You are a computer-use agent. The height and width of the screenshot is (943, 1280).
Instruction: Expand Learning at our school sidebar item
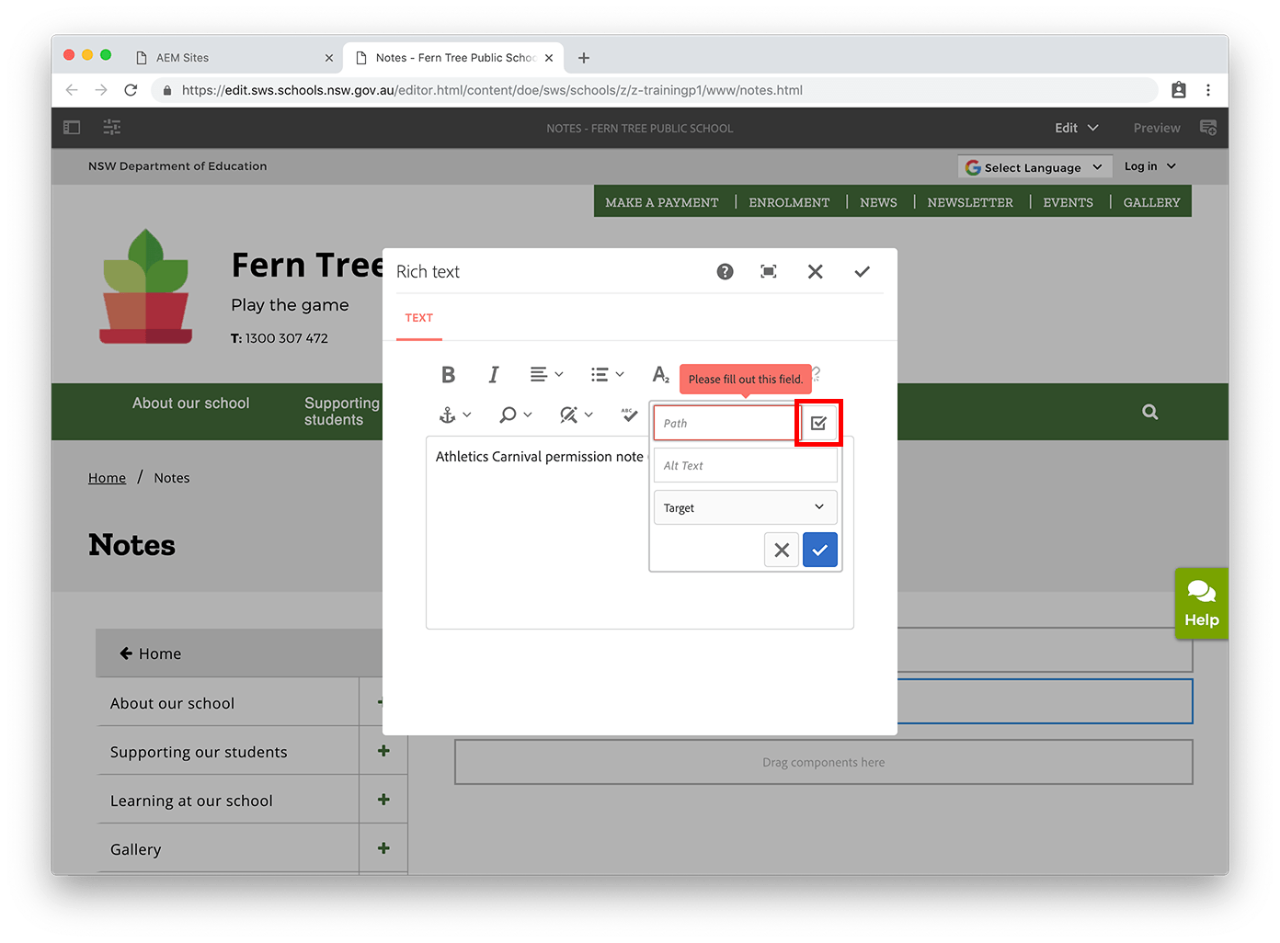[384, 800]
